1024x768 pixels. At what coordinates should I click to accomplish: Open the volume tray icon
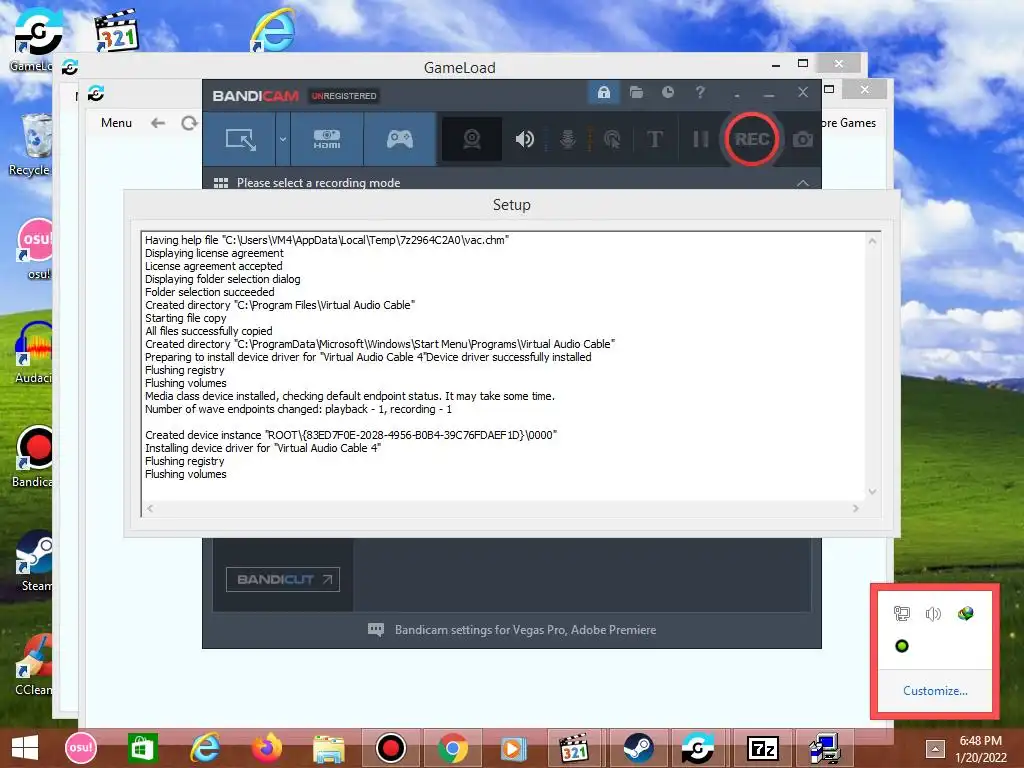coord(933,613)
